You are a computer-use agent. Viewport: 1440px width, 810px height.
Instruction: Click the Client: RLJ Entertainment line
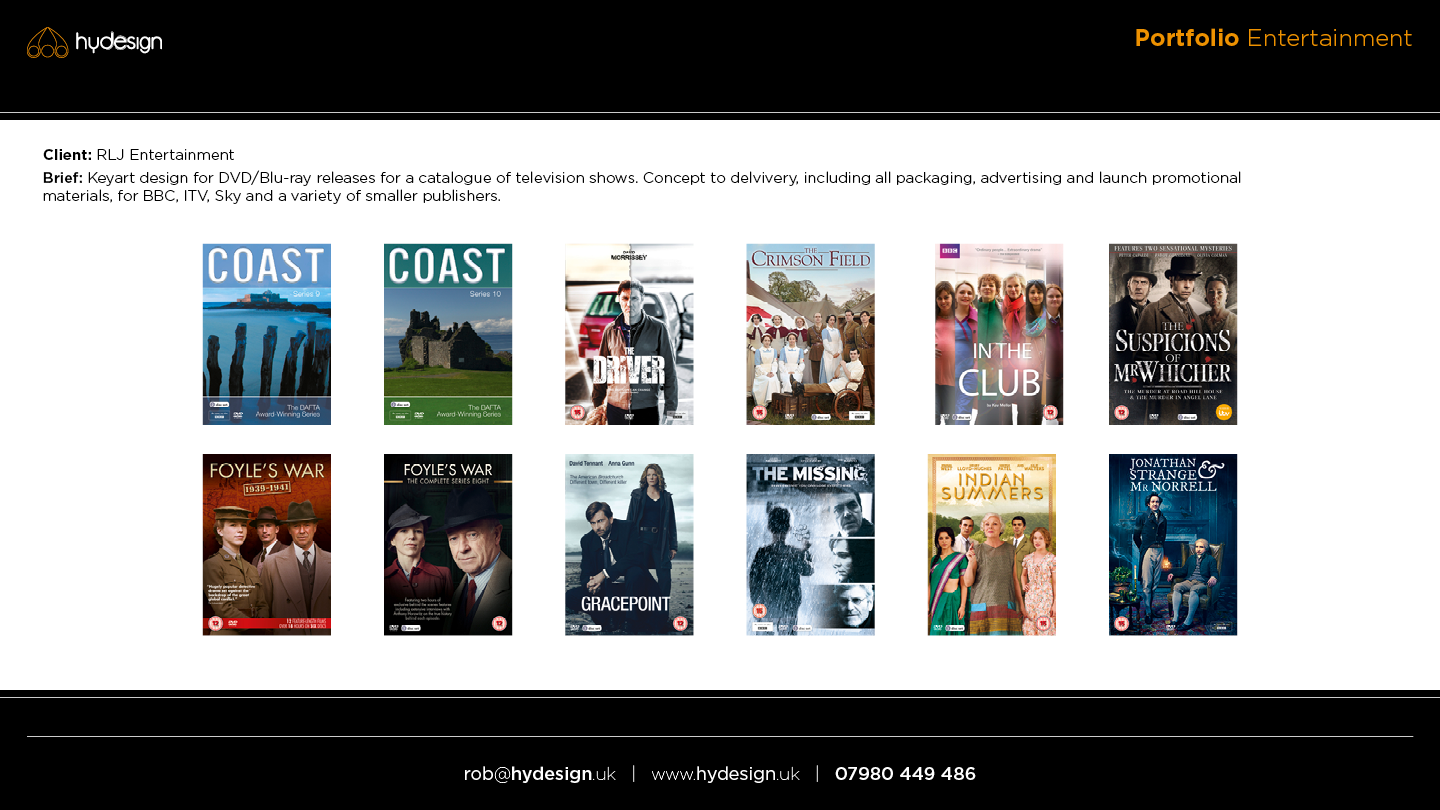pos(138,155)
